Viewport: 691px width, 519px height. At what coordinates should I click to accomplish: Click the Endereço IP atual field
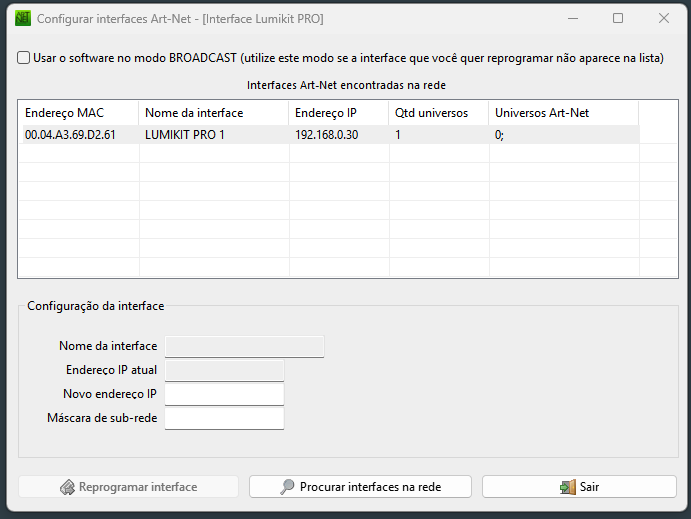[x=224, y=370]
